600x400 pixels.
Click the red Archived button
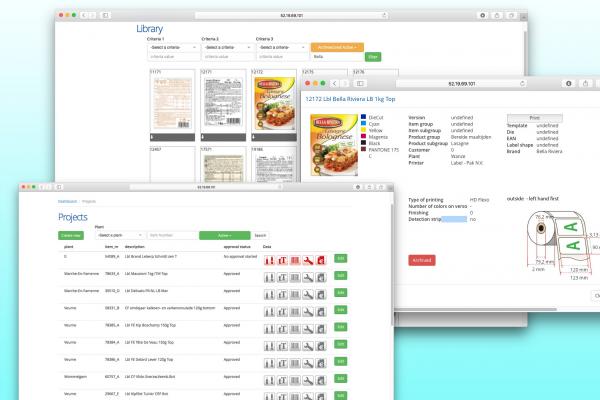coord(422,260)
